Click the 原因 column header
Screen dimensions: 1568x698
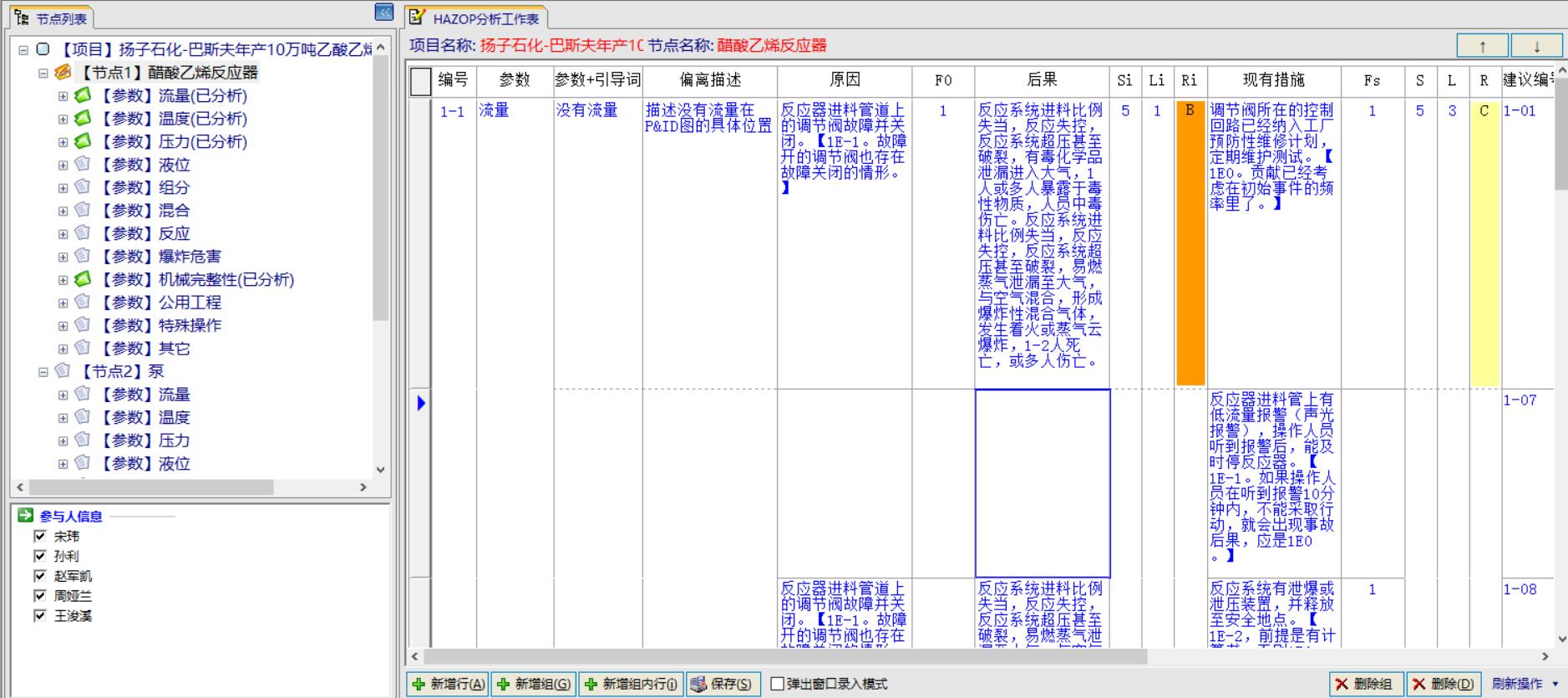point(845,80)
